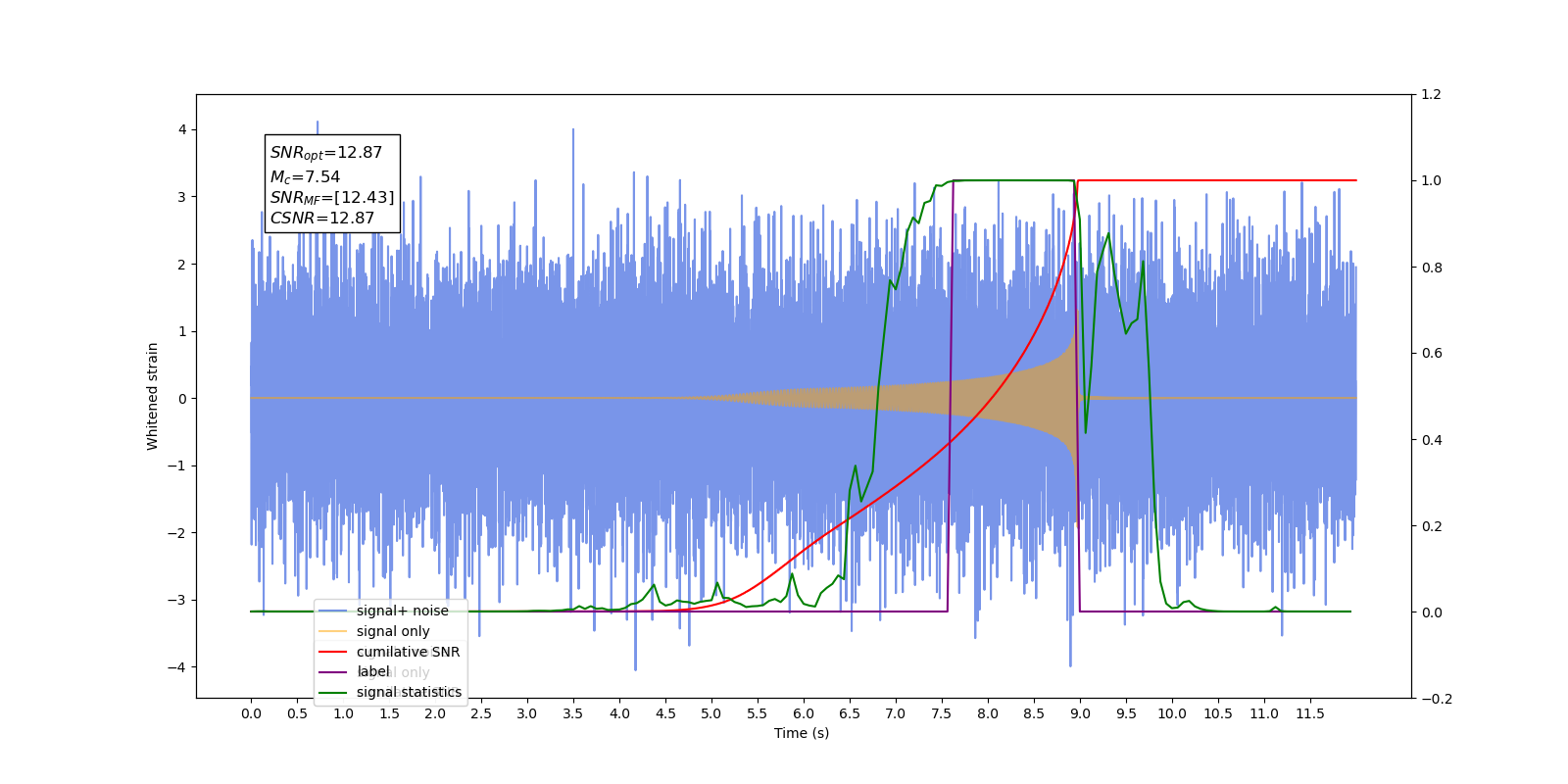Click the 11.5 tick on time axis

(x=1310, y=713)
